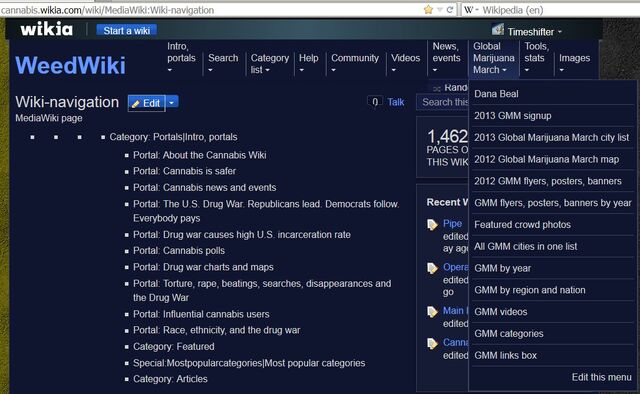Expand the Search navigation menu
Viewport: 640px width, 394px height.
pyautogui.click(x=211, y=70)
